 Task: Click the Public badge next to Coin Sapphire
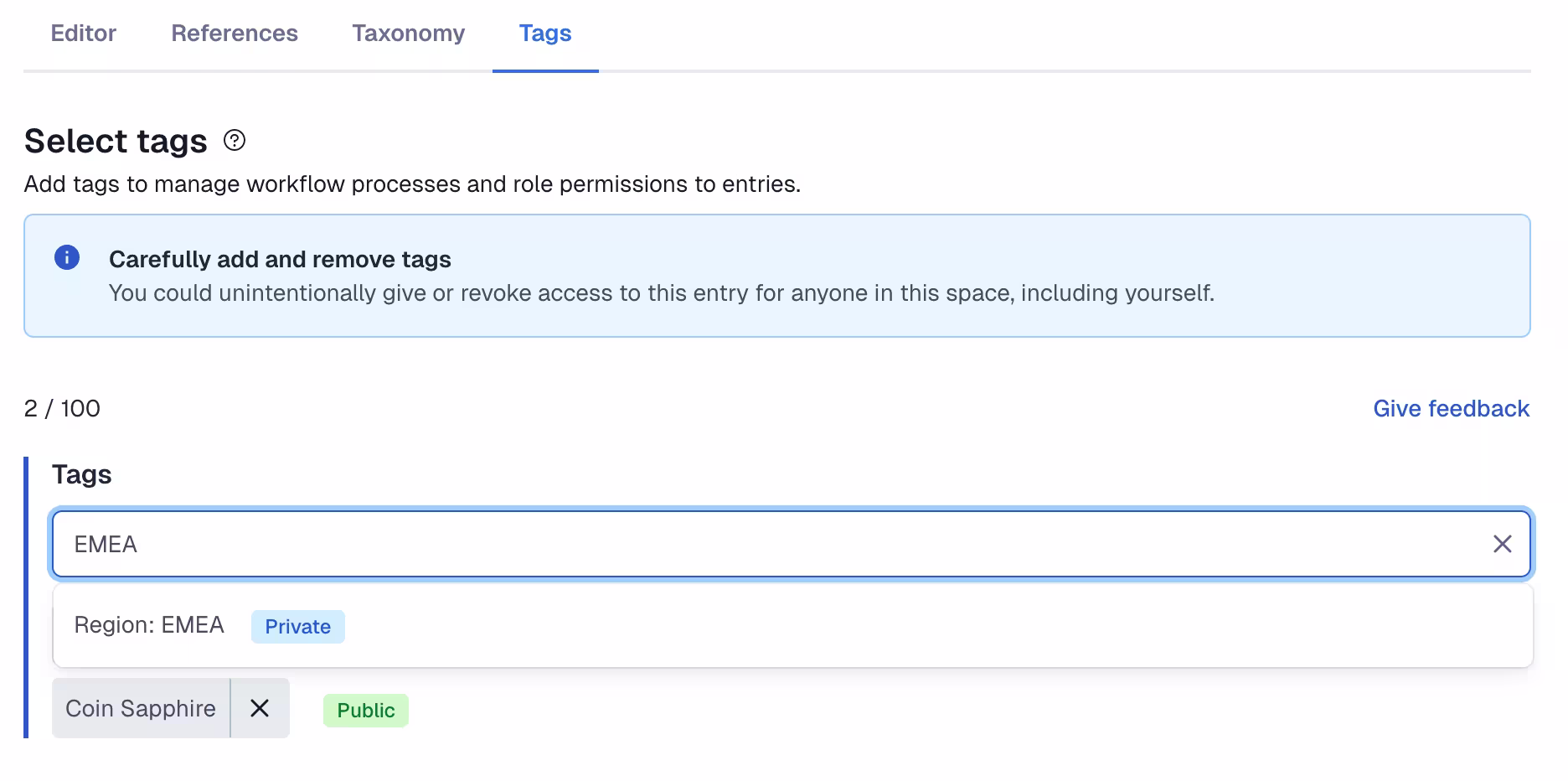pos(366,711)
